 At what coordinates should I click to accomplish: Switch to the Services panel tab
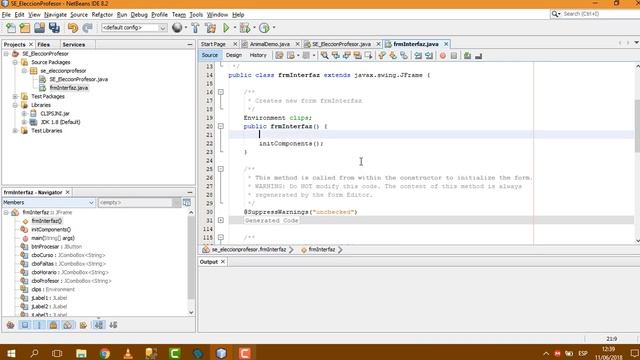click(73, 44)
